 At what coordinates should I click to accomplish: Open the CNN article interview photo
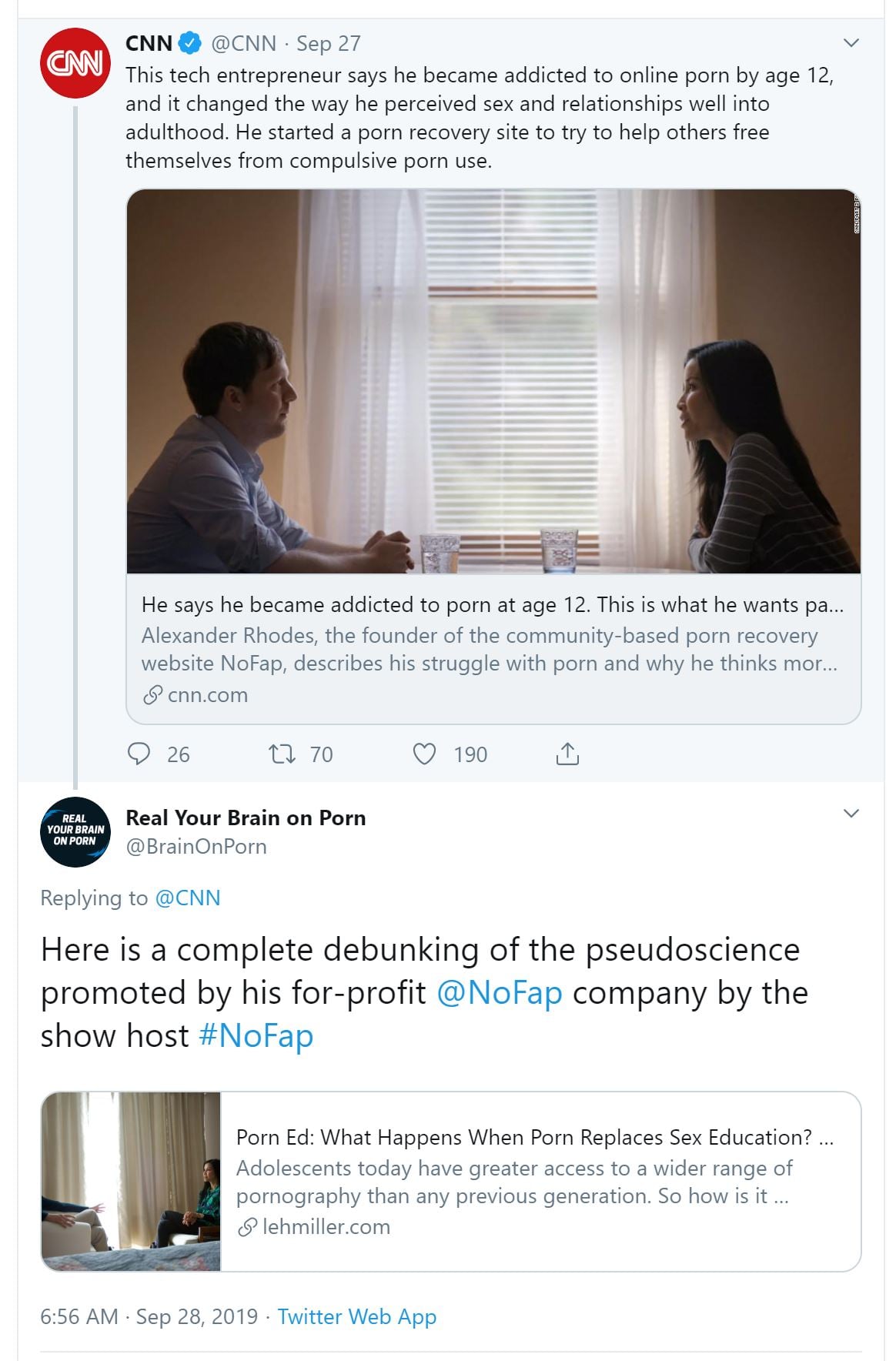click(493, 381)
